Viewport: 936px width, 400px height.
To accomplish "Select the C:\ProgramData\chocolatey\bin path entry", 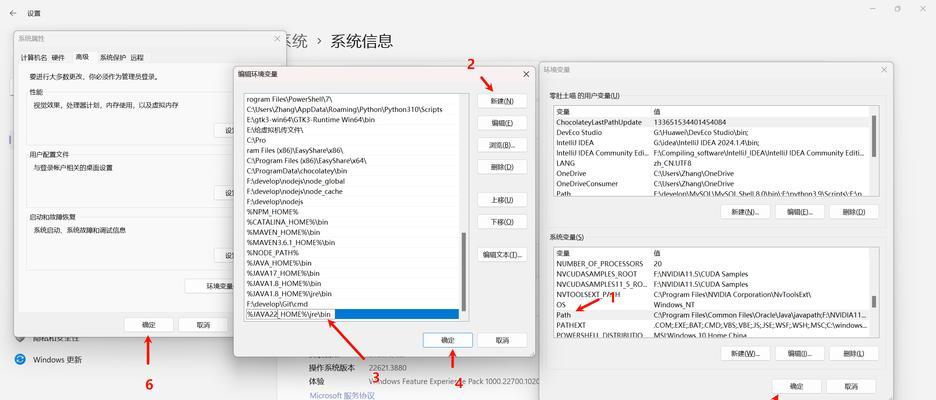I will (x=352, y=171).
